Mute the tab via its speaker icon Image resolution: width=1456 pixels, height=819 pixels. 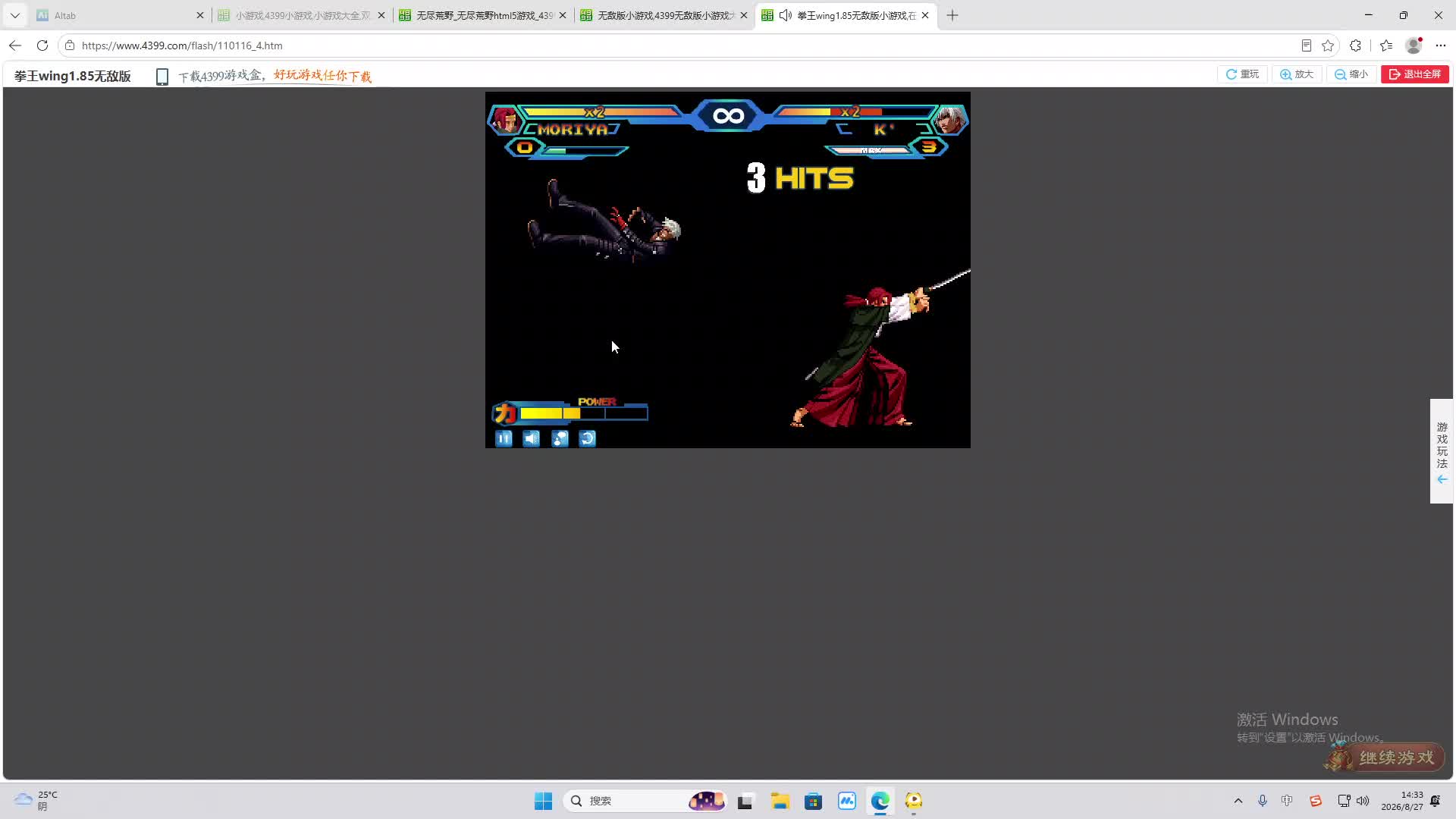(786, 15)
